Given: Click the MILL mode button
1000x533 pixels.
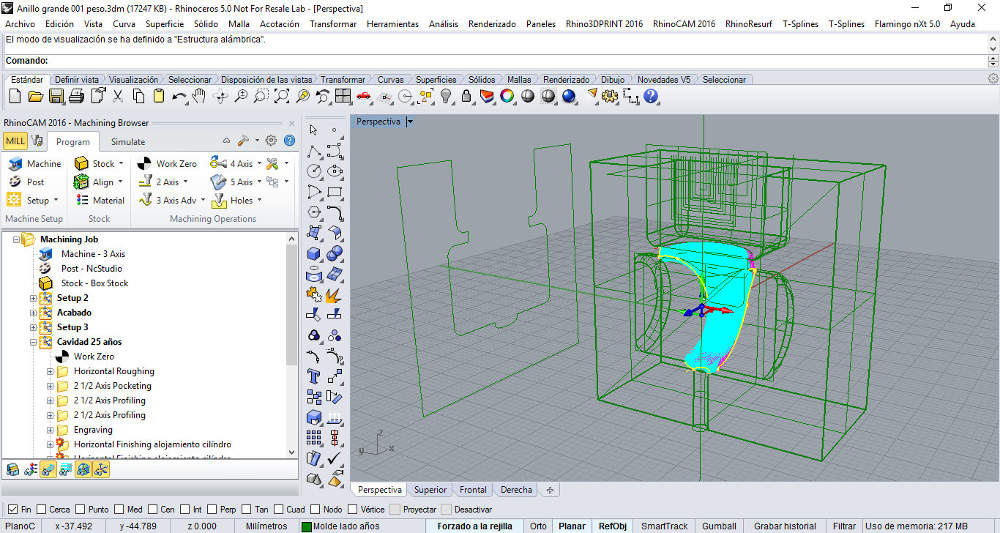Looking at the screenshot, I should click(15, 141).
